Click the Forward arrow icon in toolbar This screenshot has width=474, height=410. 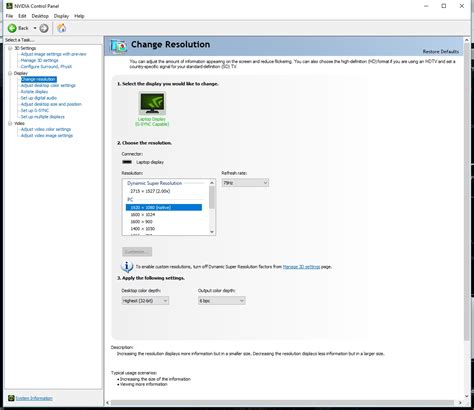coord(44,28)
